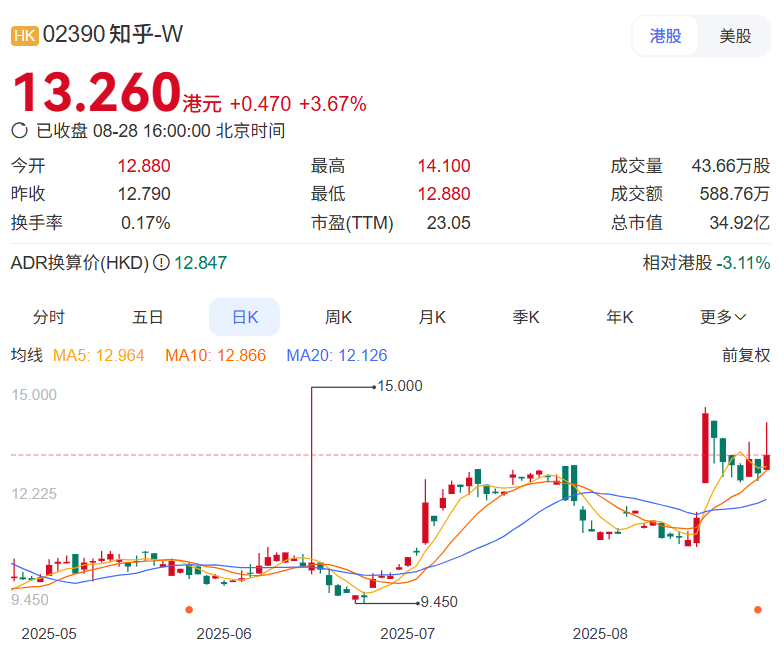This screenshot has width=784, height=654.
Task: Click the orange event dot at chart right edge
Action: 758,610
